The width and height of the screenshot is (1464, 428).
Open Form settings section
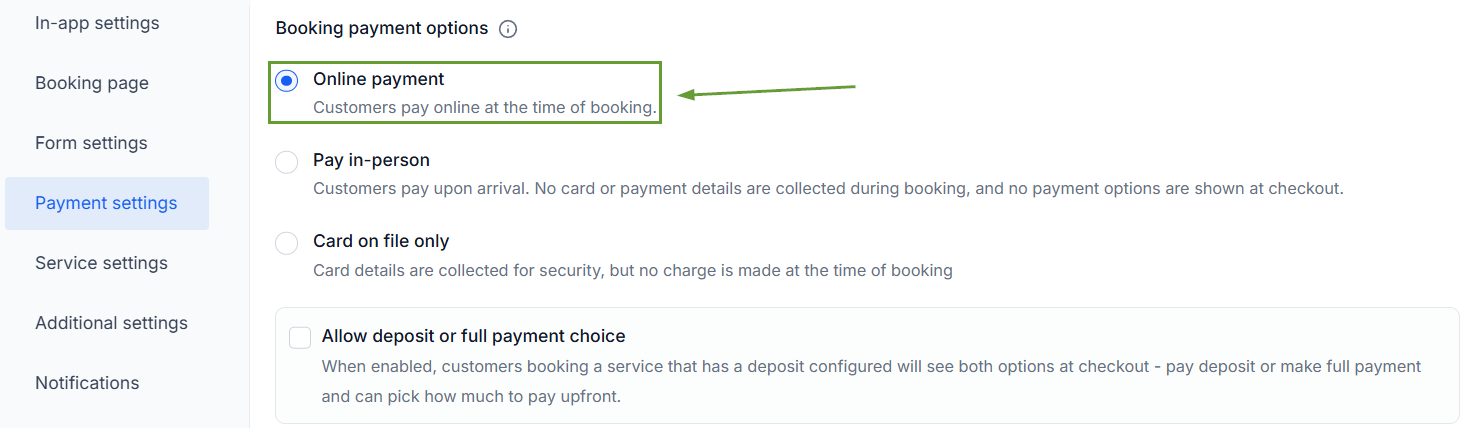[x=91, y=143]
